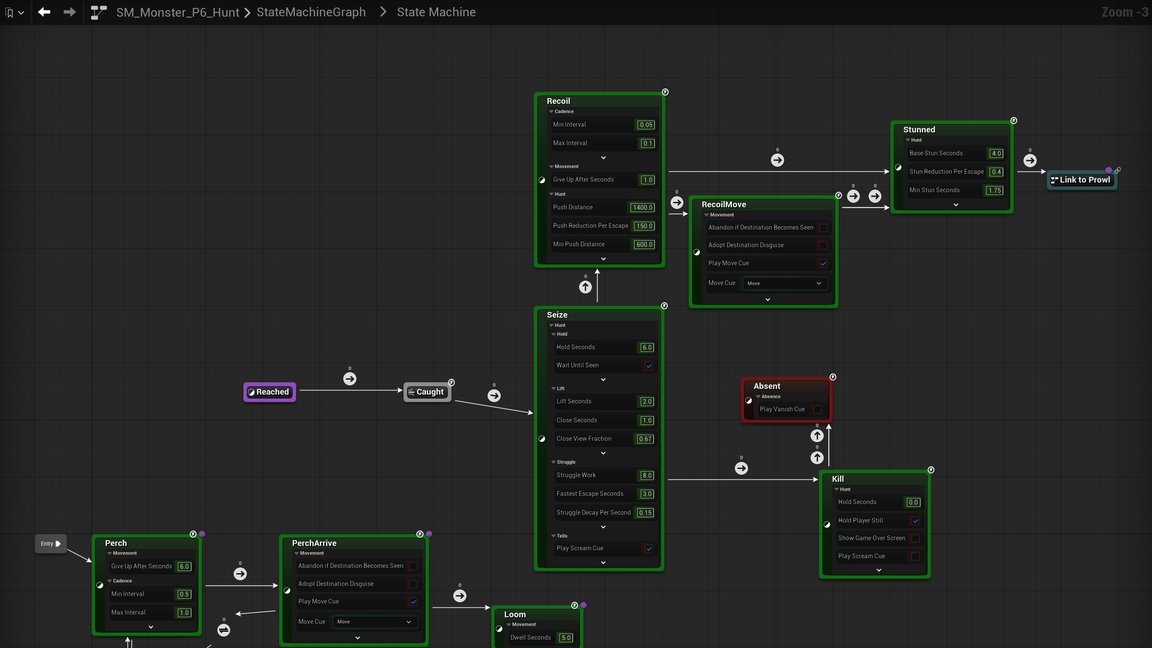Image resolution: width=1152 pixels, height=648 pixels.
Task: Toggle Abandon if Destination Becomes Seen in RecoilMove
Action: 822,228
